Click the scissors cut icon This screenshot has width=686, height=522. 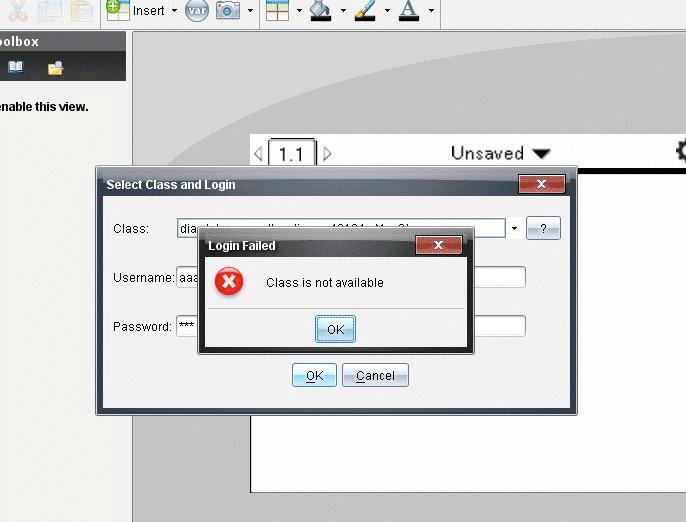[x=18, y=10]
